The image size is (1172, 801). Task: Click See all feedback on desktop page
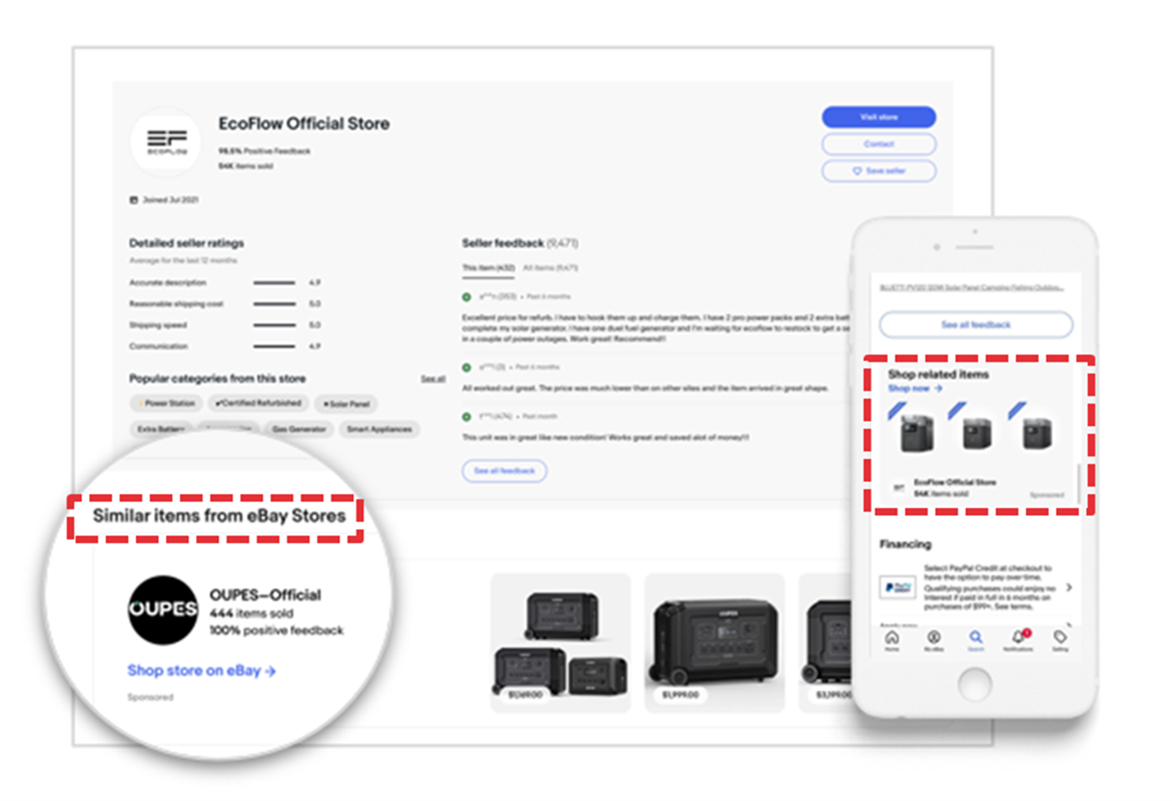click(x=505, y=471)
